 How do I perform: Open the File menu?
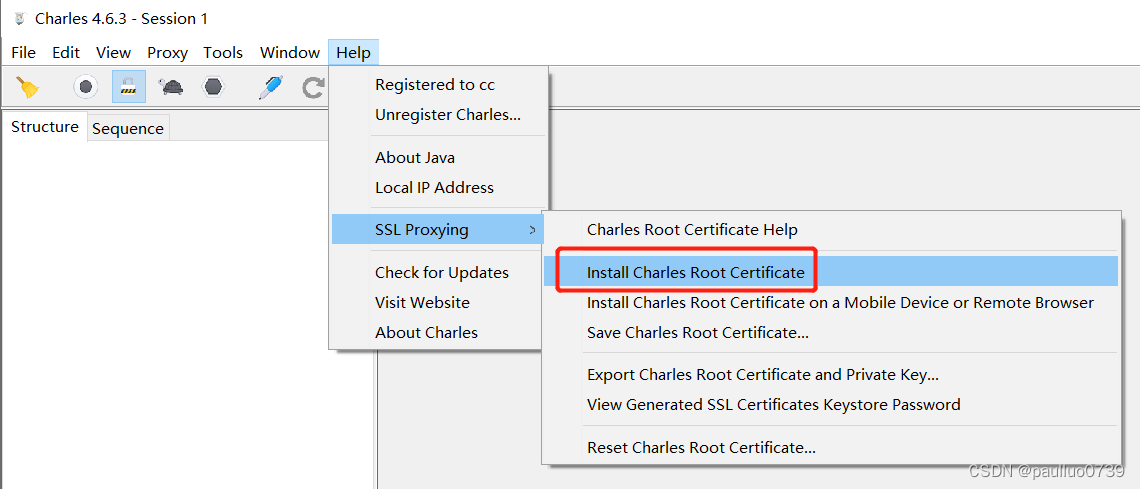pyautogui.click(x=23, y=52)
